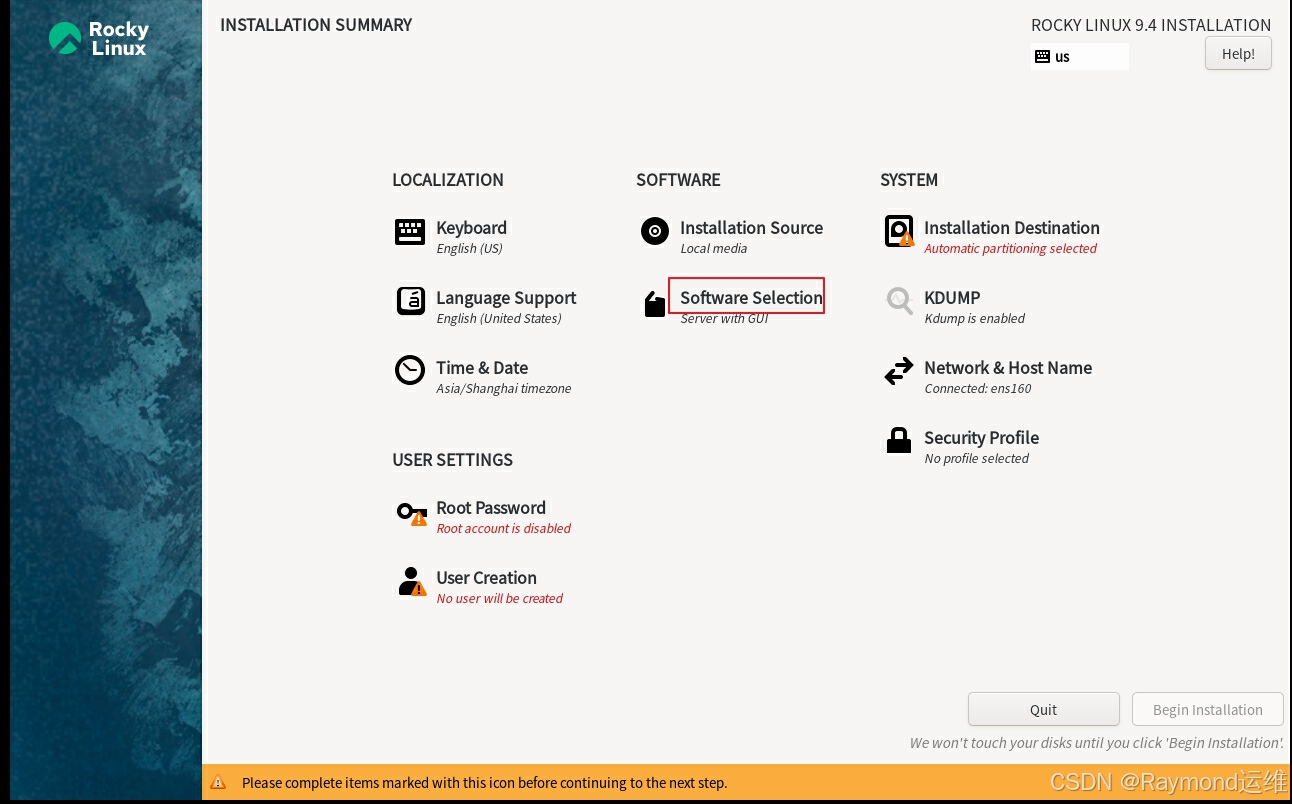Open Software Selection settings
This screenshot has width=1292, height=804.
(751, 298)
